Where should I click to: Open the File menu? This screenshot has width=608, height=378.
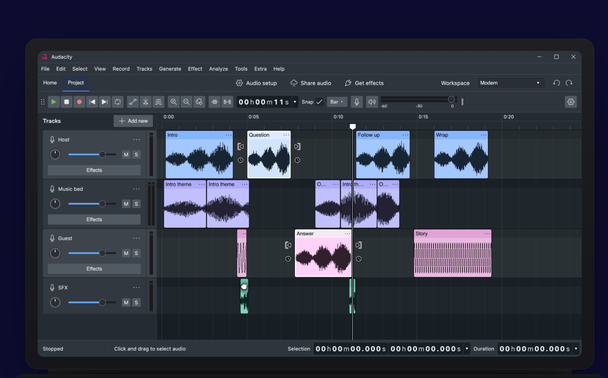pos(45,69)
